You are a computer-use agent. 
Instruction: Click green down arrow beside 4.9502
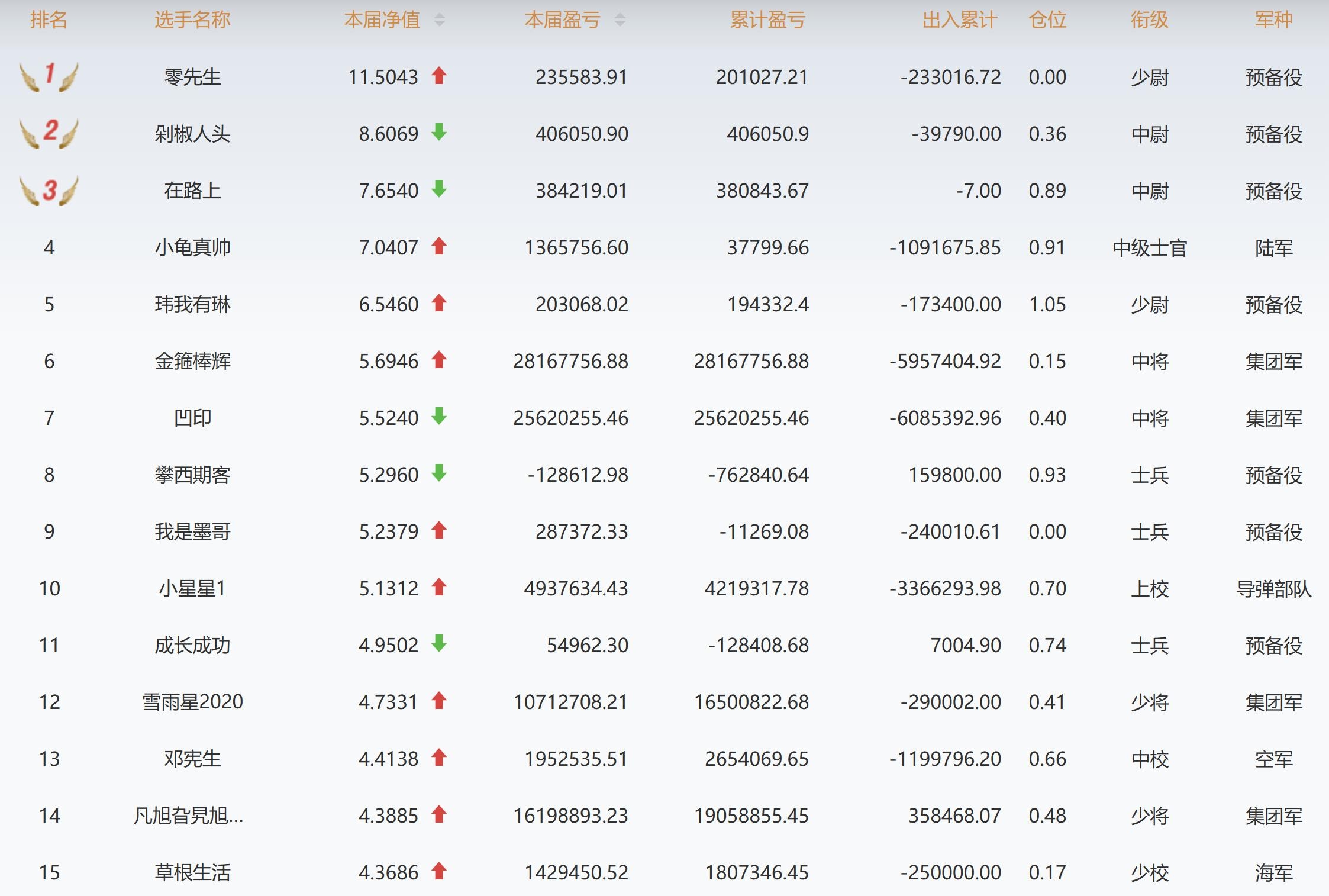tap(438, 643)
